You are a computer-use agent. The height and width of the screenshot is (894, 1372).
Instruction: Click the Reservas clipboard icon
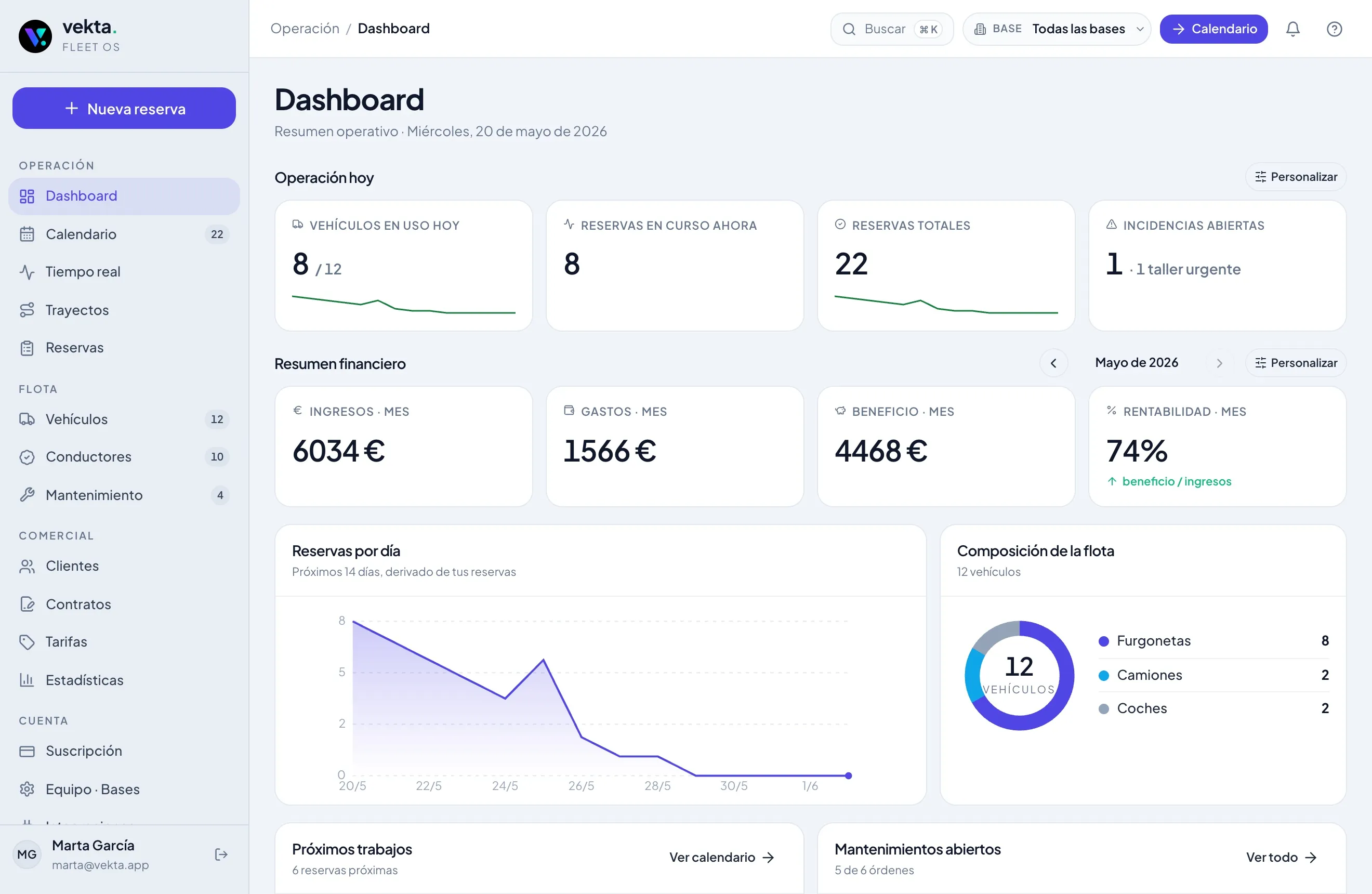click(x=27, y=348)
